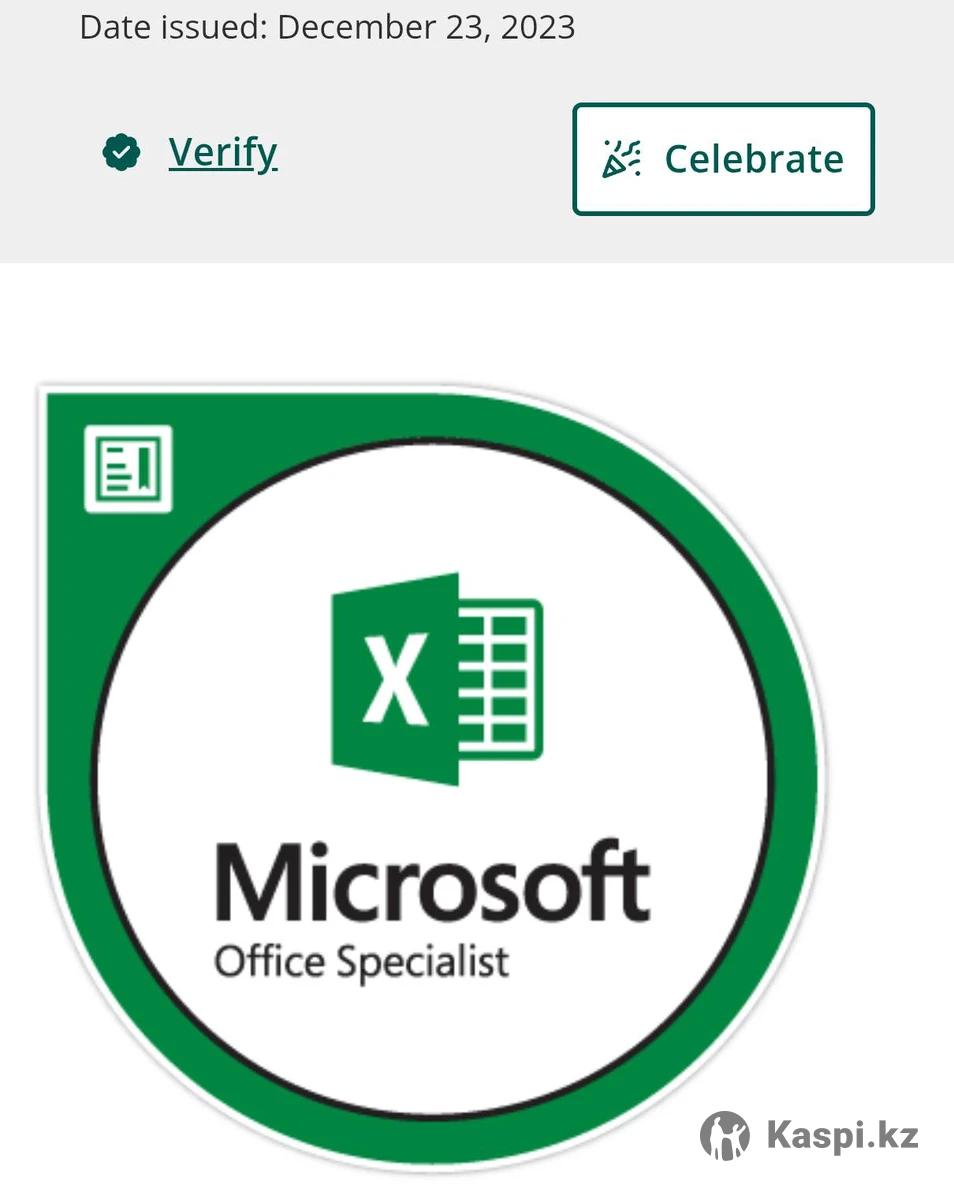Click the December 23, 2023 date
The height and width of the screenshot is (1200, 954).
[x=426, y=27]
